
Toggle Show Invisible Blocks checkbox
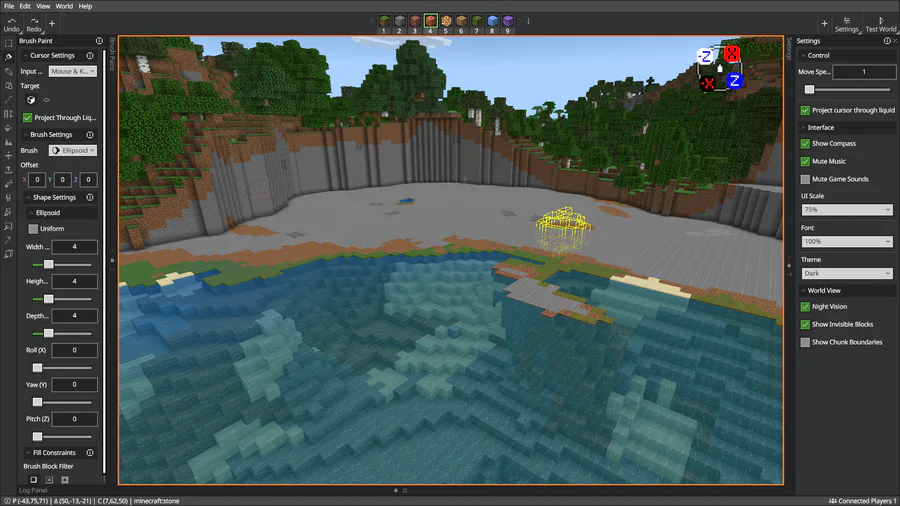click(805, 325)
